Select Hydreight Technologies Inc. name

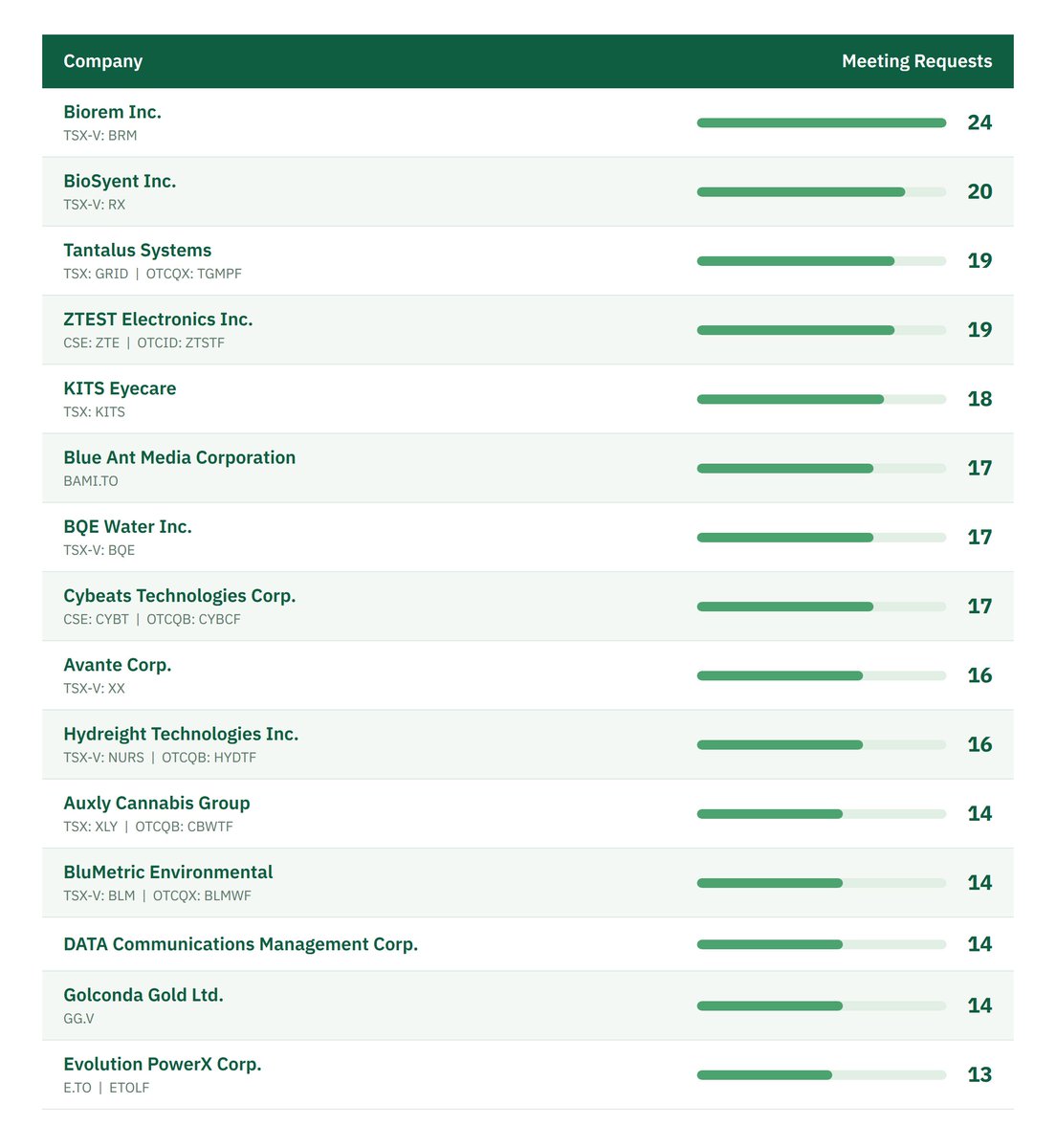click(x=181, y=734)
